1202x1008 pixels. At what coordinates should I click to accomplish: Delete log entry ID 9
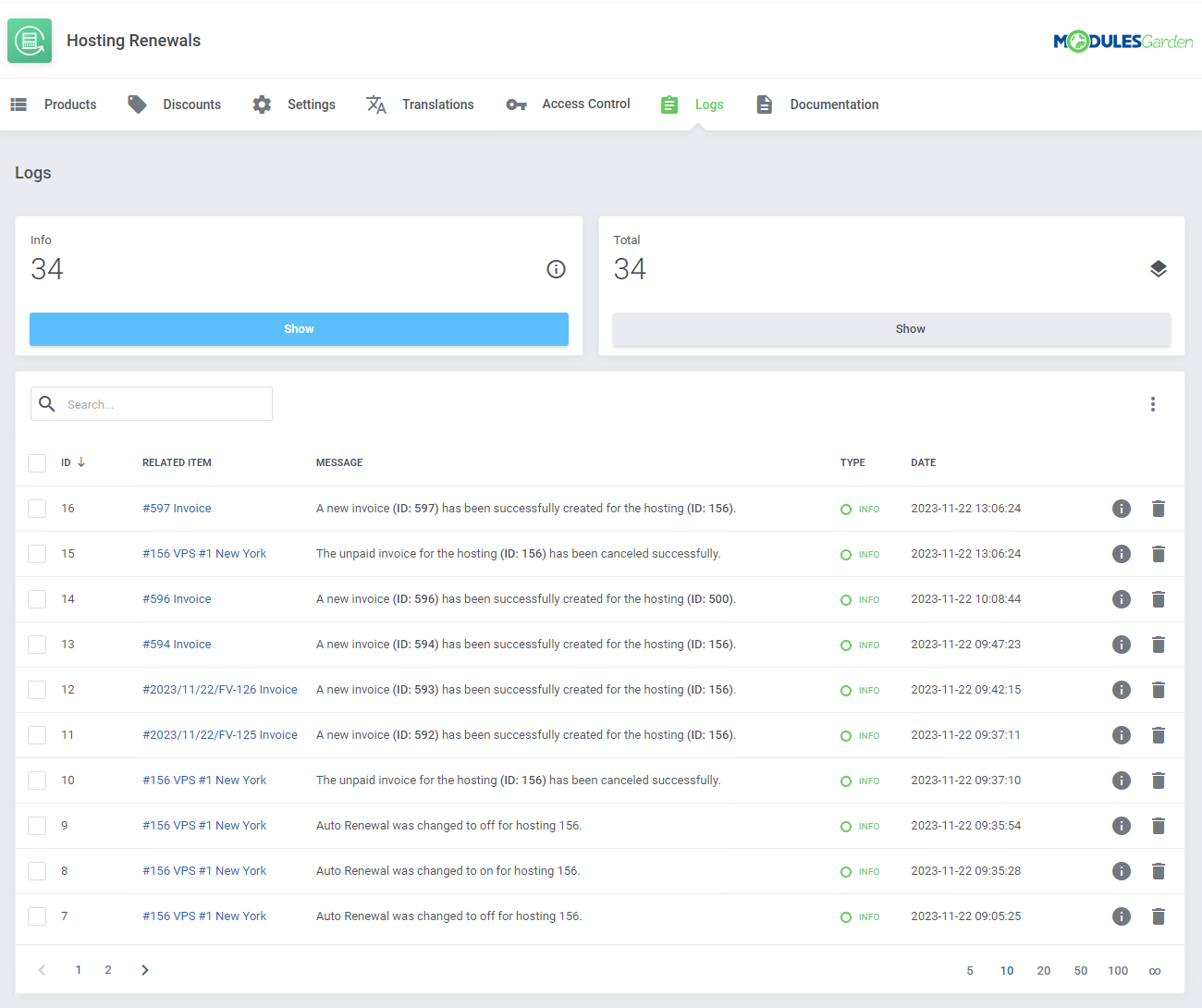(1159, 826)
